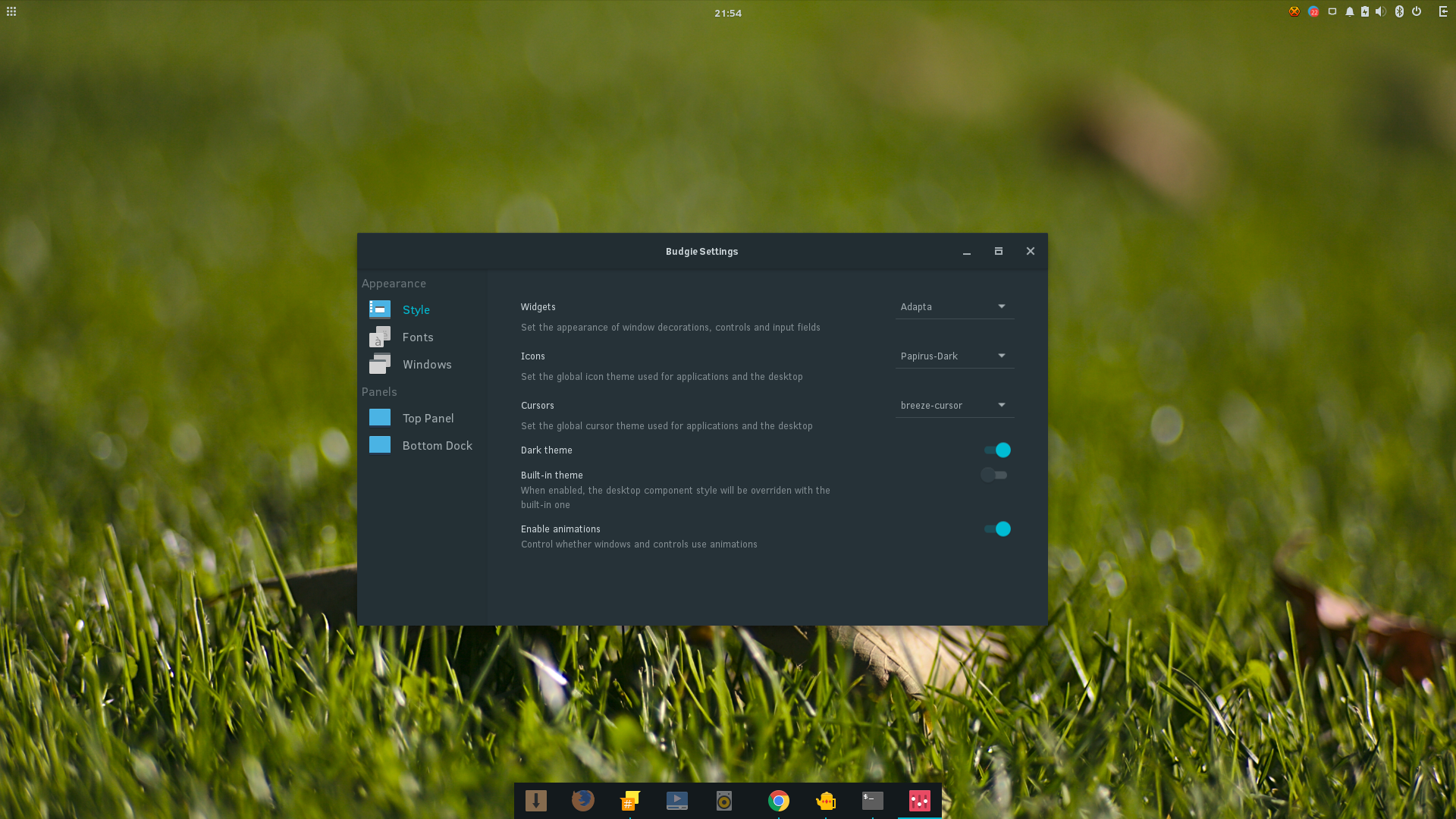Open the Widgets theme dropdown (Adapta)
This screenshot has width=1456, height=819.
(955, 306)
